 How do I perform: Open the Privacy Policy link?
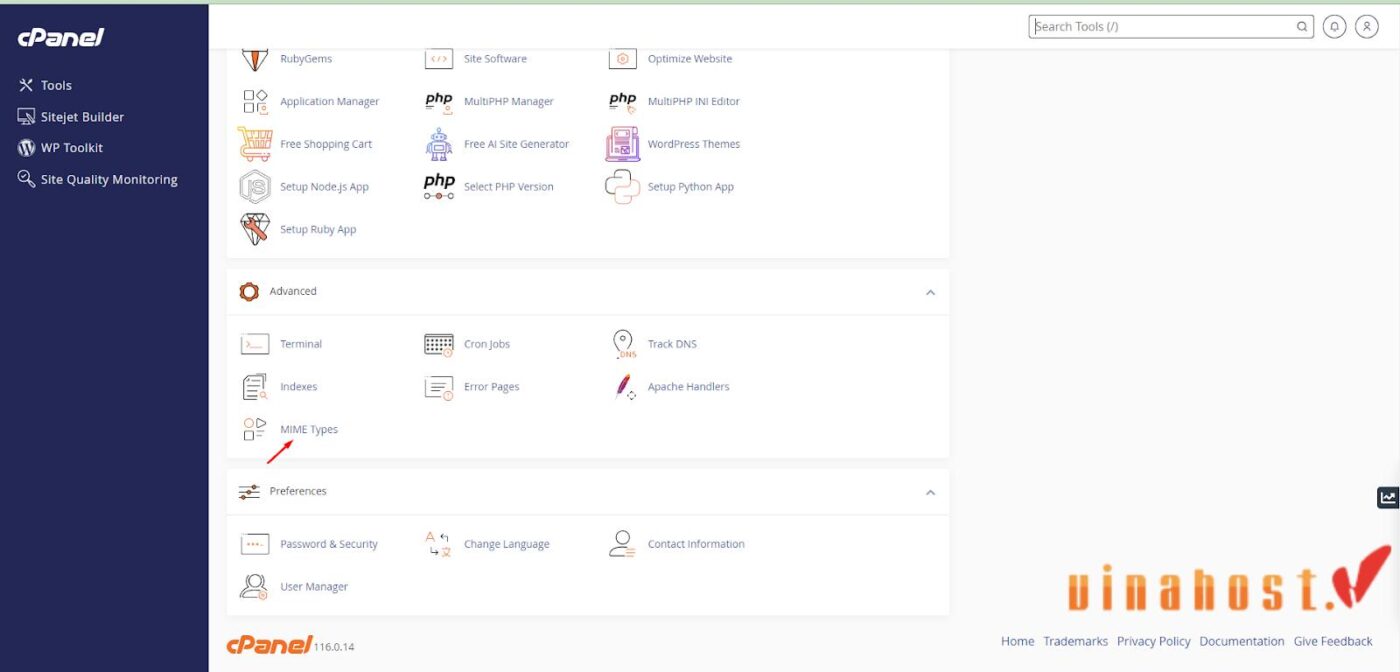(x=1154, y=641)
